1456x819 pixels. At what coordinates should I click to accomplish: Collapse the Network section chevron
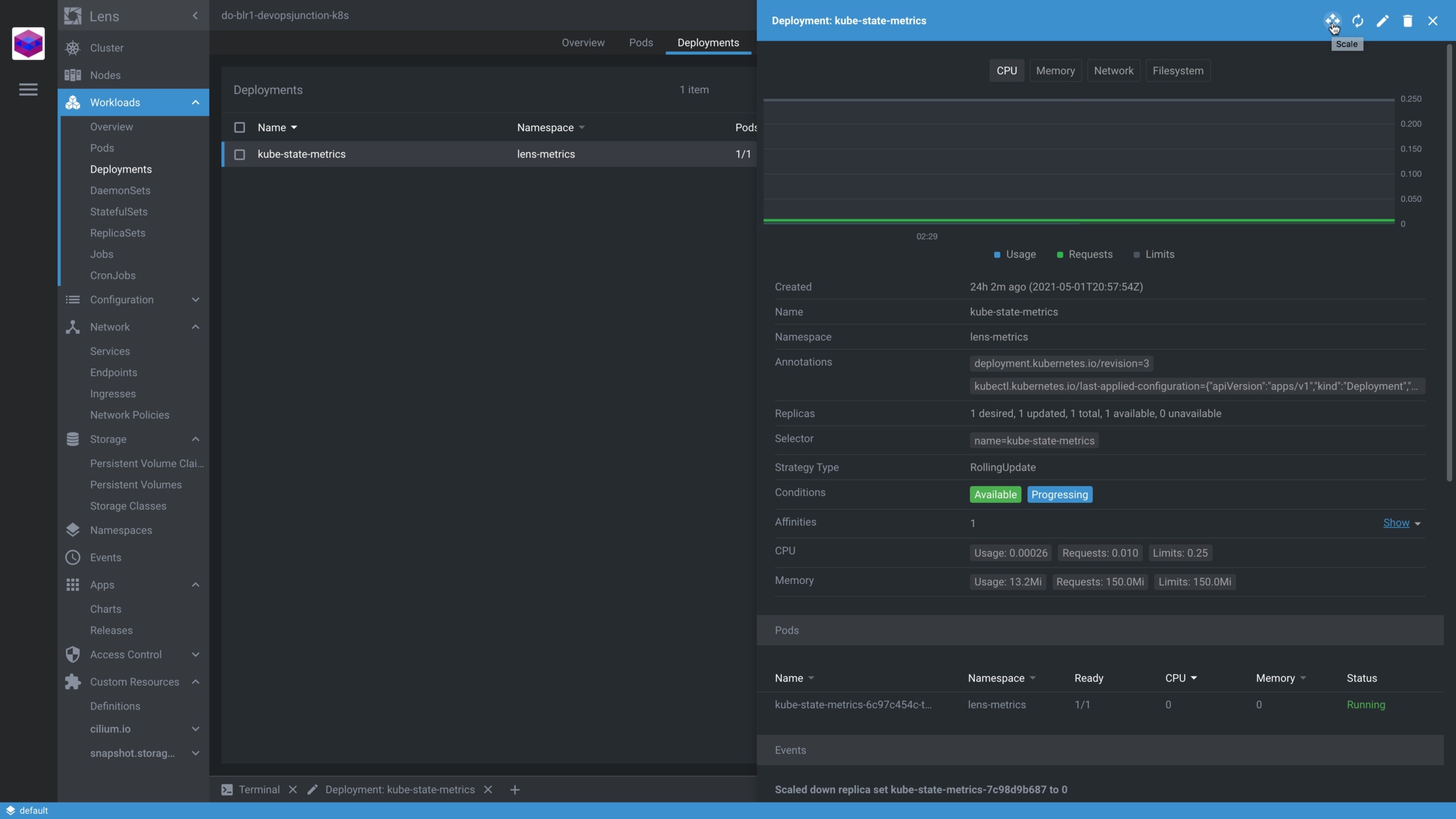(196, 327)
